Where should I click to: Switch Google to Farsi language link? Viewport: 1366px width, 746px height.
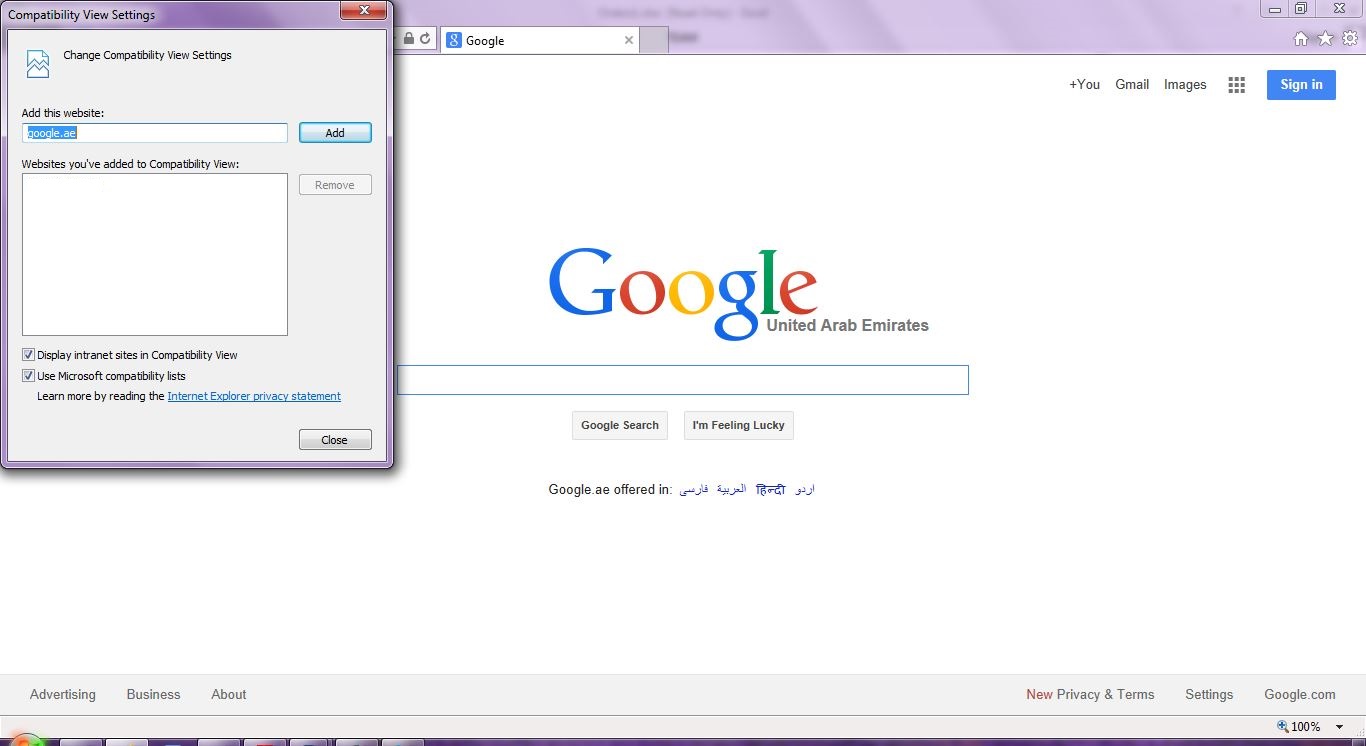[694, 489]
